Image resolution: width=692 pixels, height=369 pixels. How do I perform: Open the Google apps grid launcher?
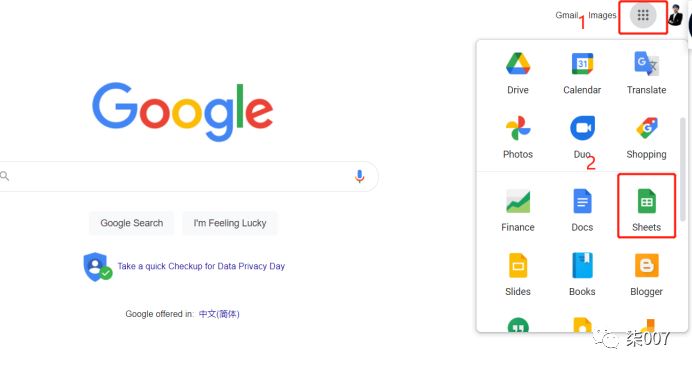coord(643,16)
